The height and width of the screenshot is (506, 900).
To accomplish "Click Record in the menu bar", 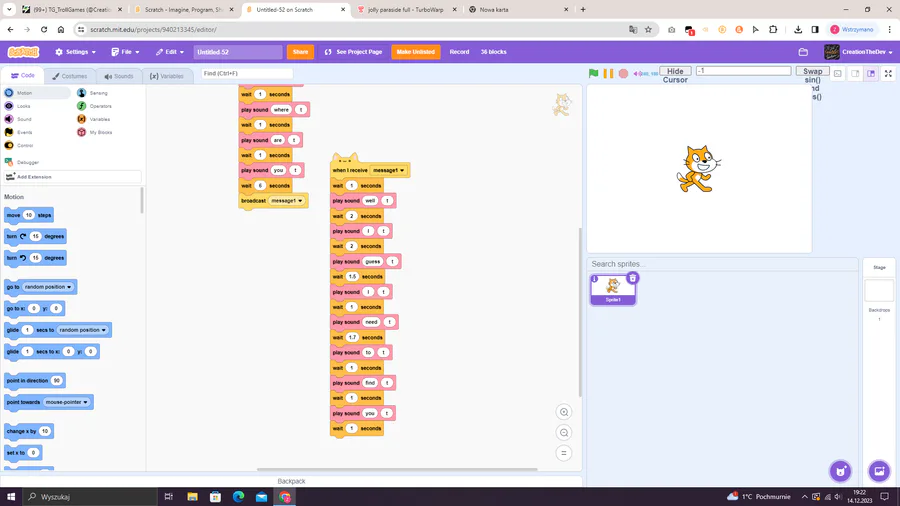I will pyautogui.click(x=459, y=52).
